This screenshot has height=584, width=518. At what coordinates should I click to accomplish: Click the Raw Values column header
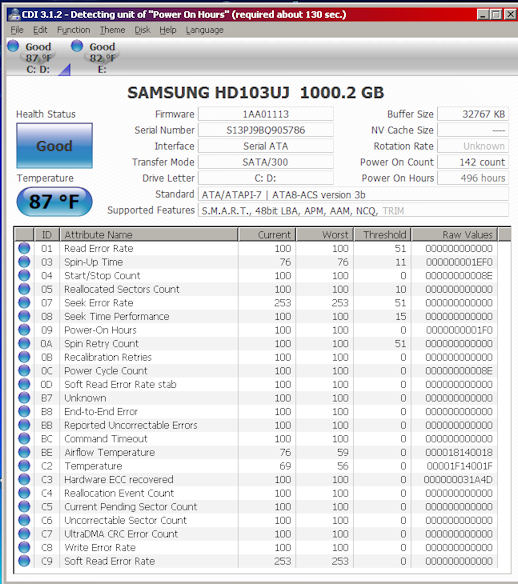point(455,235)
